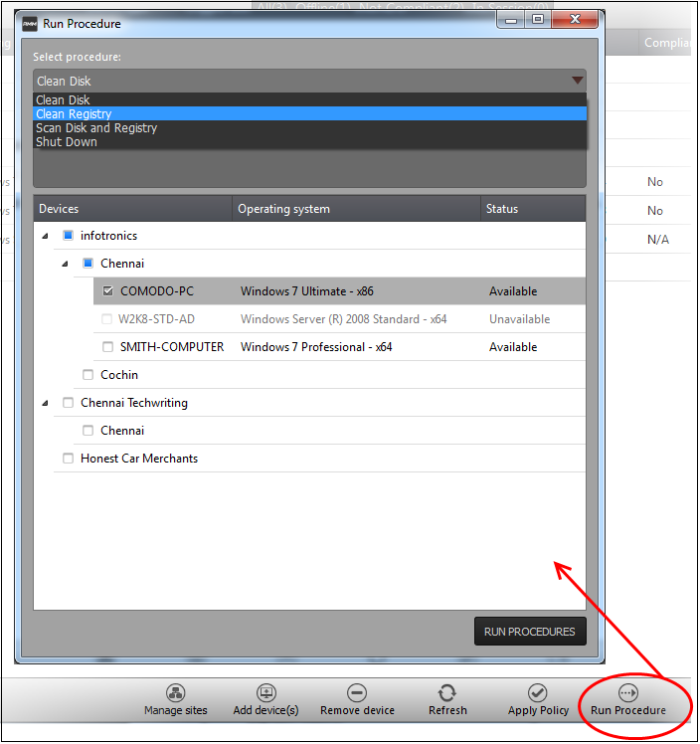Click the Status column header
700x744 pixels.
533,209
